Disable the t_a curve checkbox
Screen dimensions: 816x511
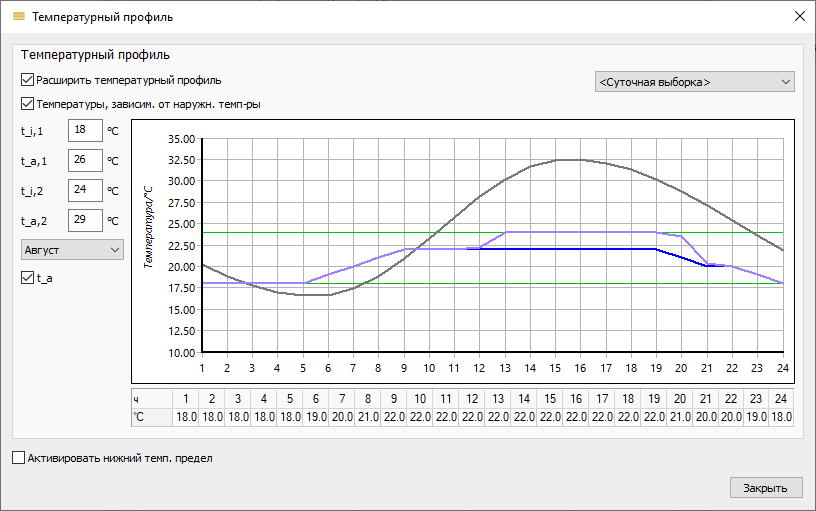pos(27,278)
